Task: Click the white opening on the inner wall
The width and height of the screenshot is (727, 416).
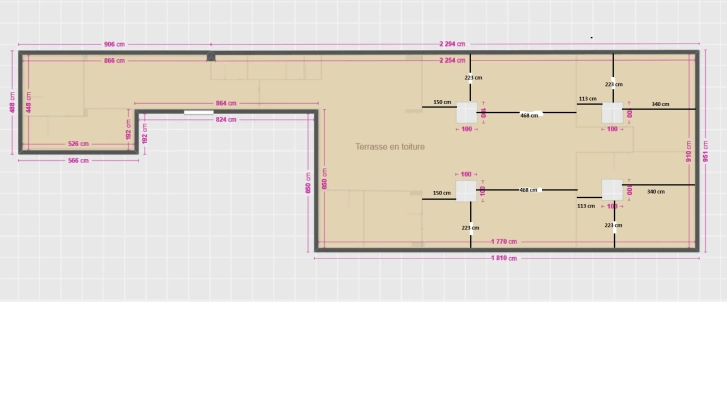Action: [198, 112]
